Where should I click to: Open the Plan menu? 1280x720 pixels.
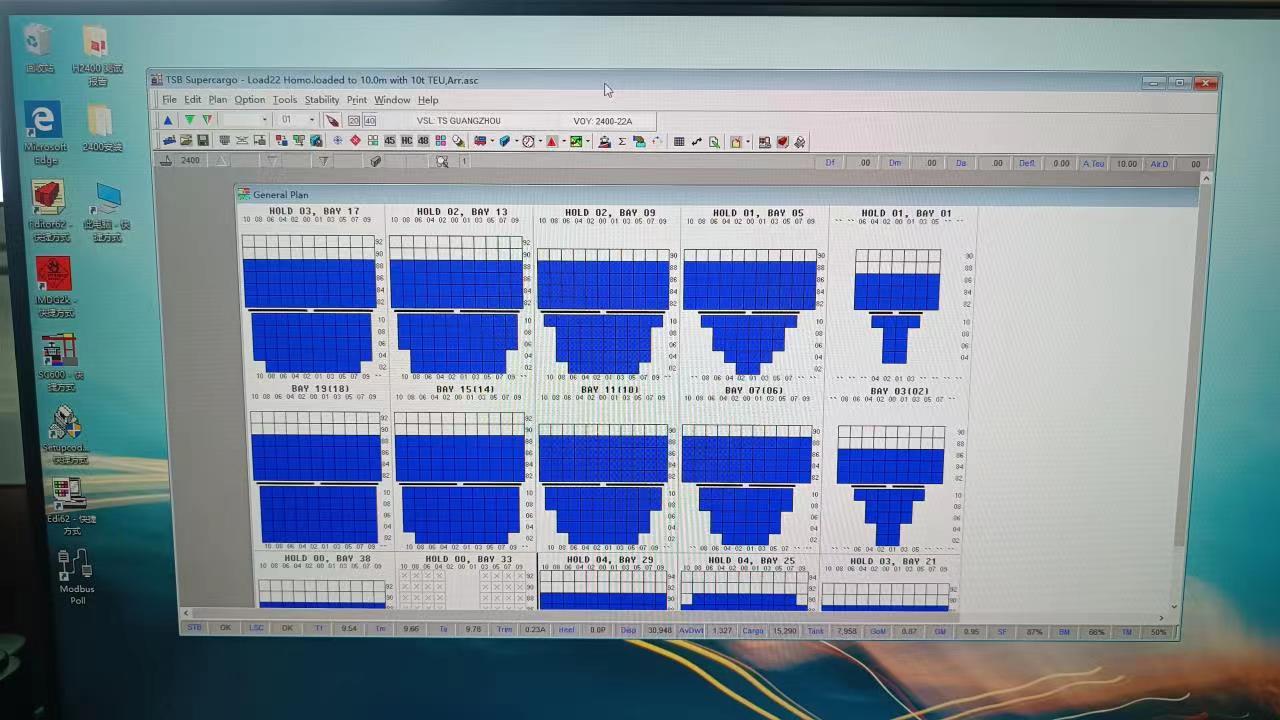pyautogui.click(x=217, y=100)
